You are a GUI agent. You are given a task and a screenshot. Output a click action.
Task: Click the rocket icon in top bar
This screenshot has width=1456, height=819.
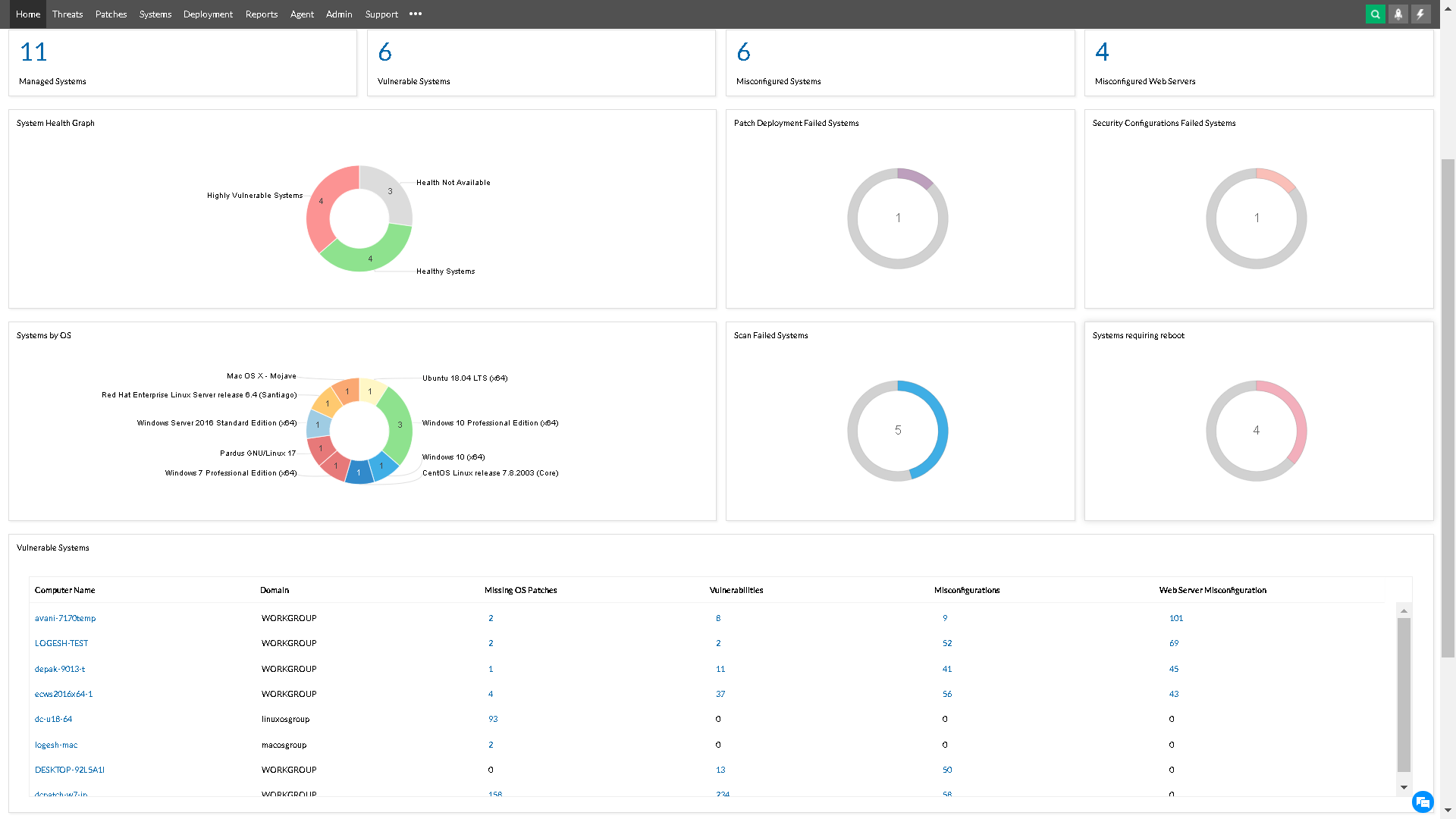pos(1398,14)
